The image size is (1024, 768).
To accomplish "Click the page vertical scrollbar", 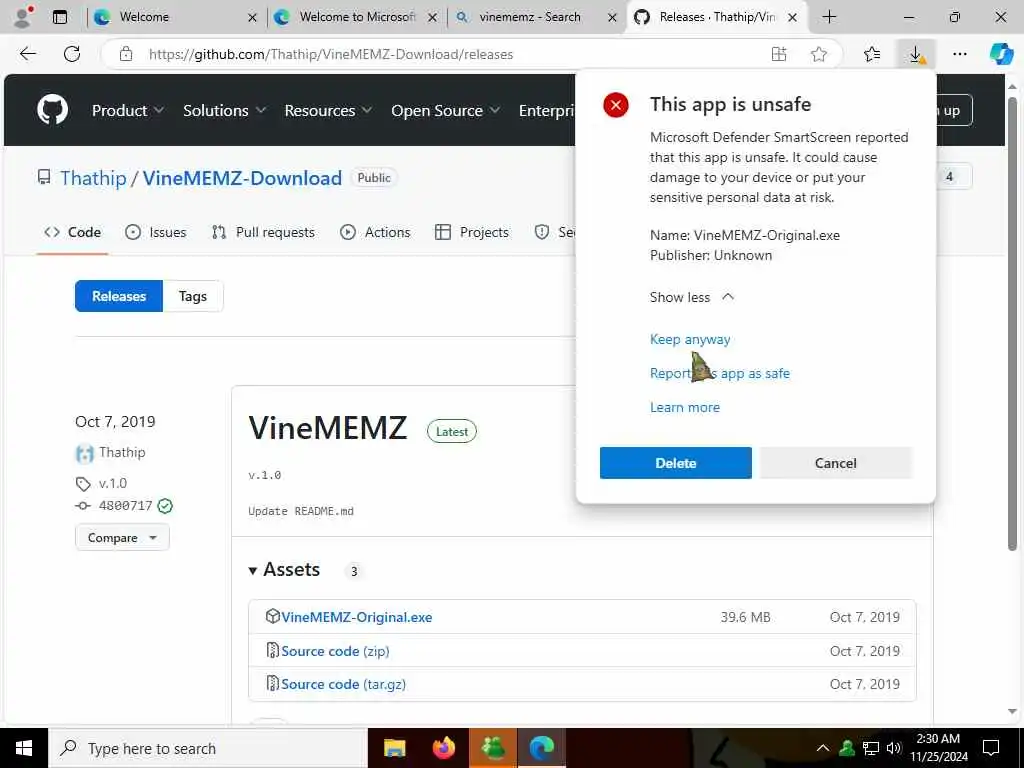I will (x=1012, y=323).
